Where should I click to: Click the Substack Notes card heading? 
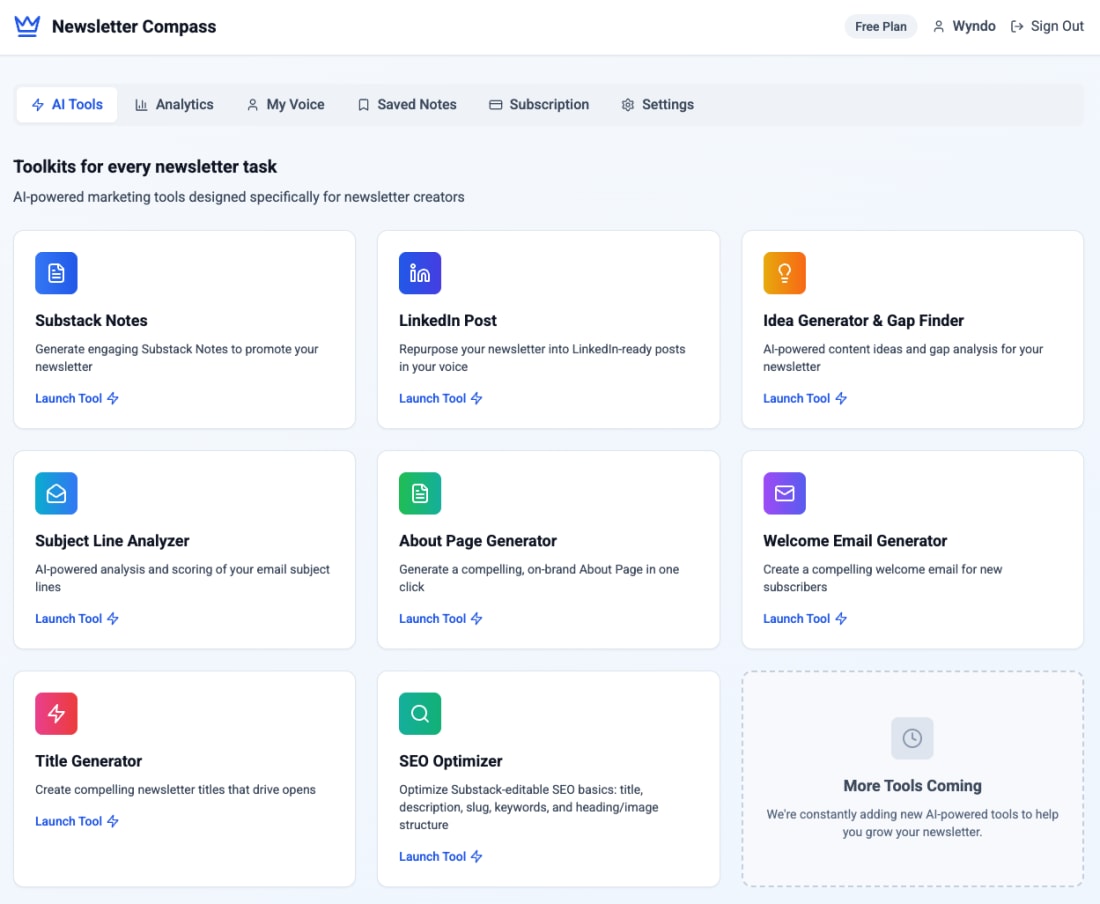point(91,321)
